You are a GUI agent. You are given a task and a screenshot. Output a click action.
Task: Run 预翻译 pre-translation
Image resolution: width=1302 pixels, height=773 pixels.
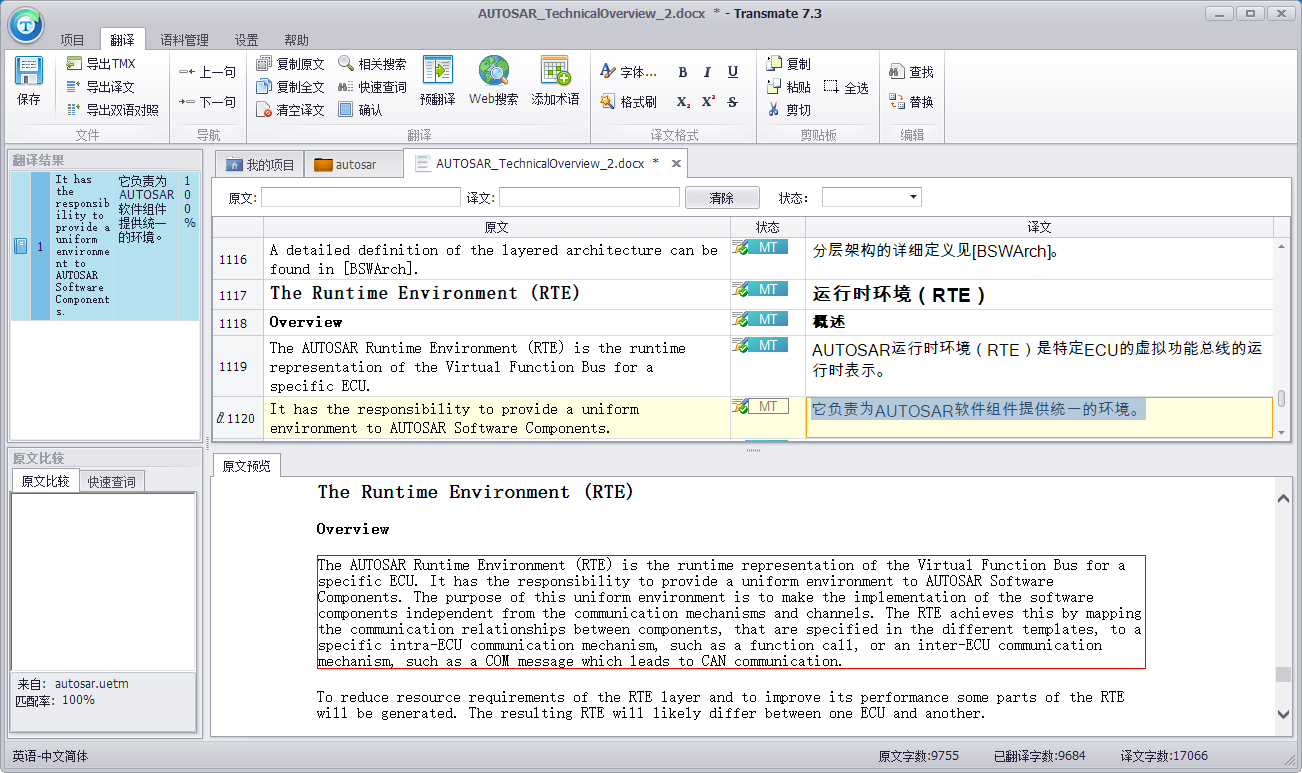click(x=437, y=81)
